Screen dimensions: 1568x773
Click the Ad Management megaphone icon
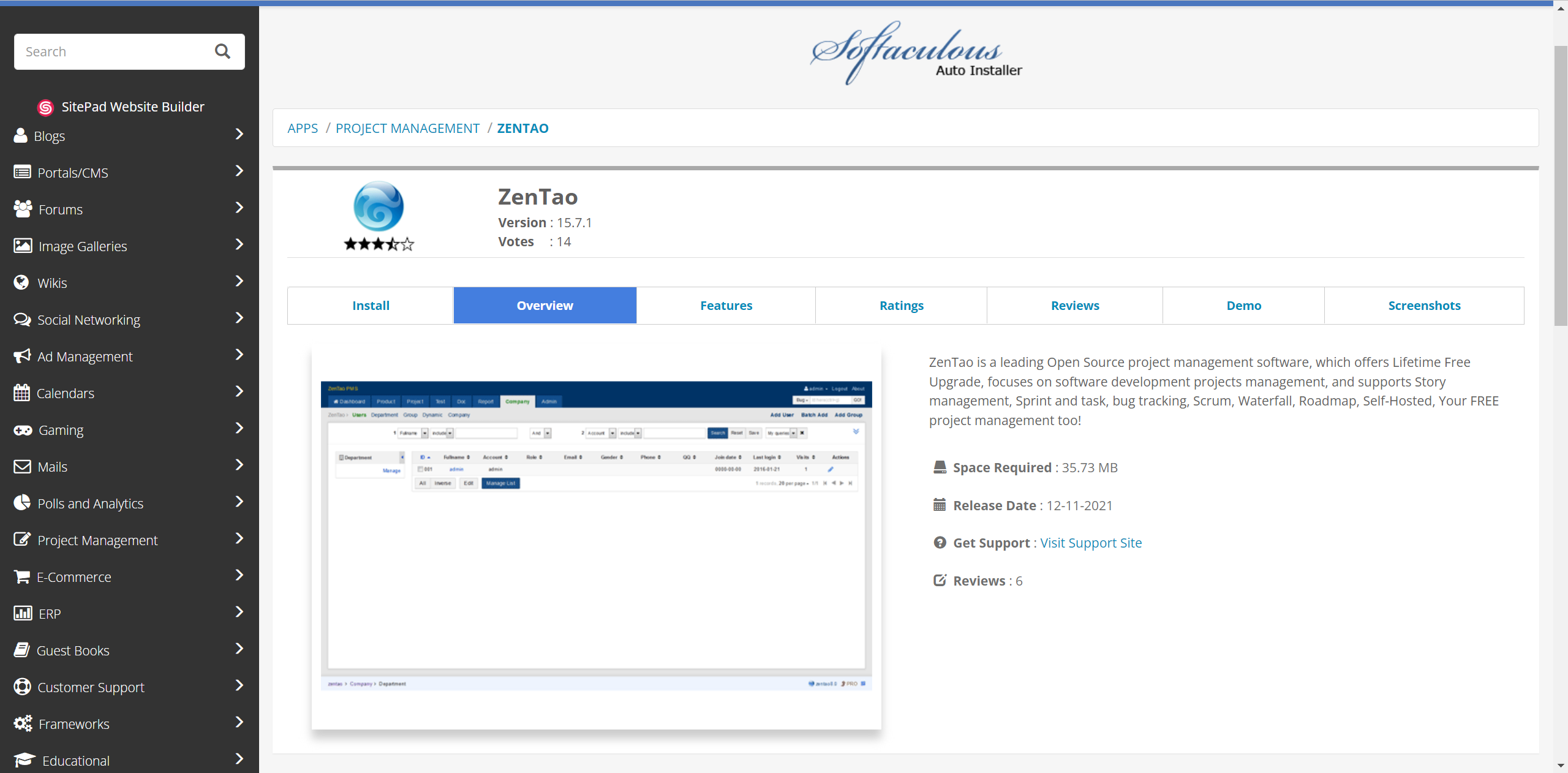22,356
